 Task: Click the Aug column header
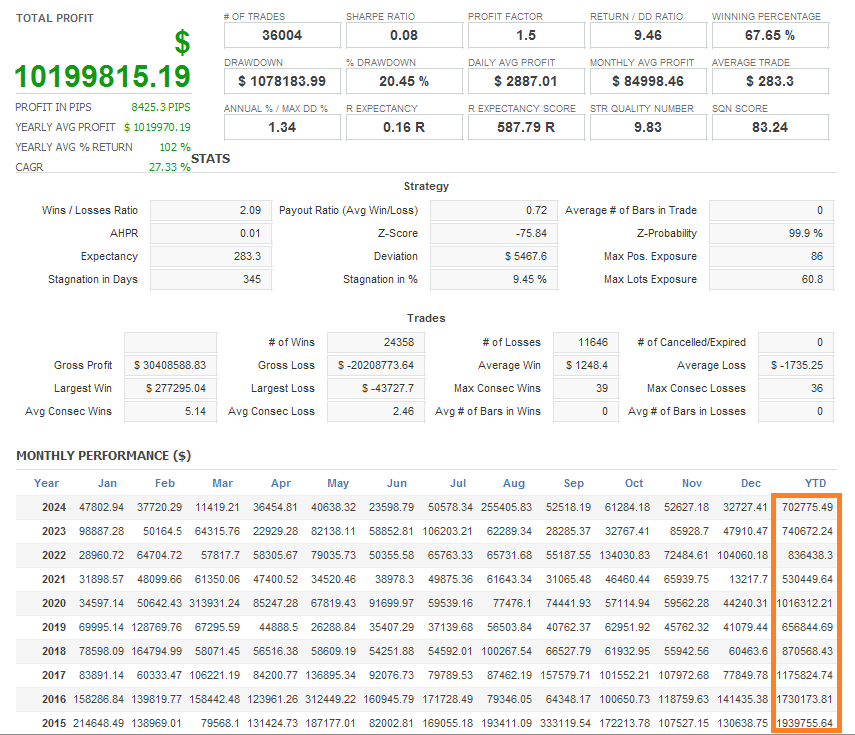(514, 483)
